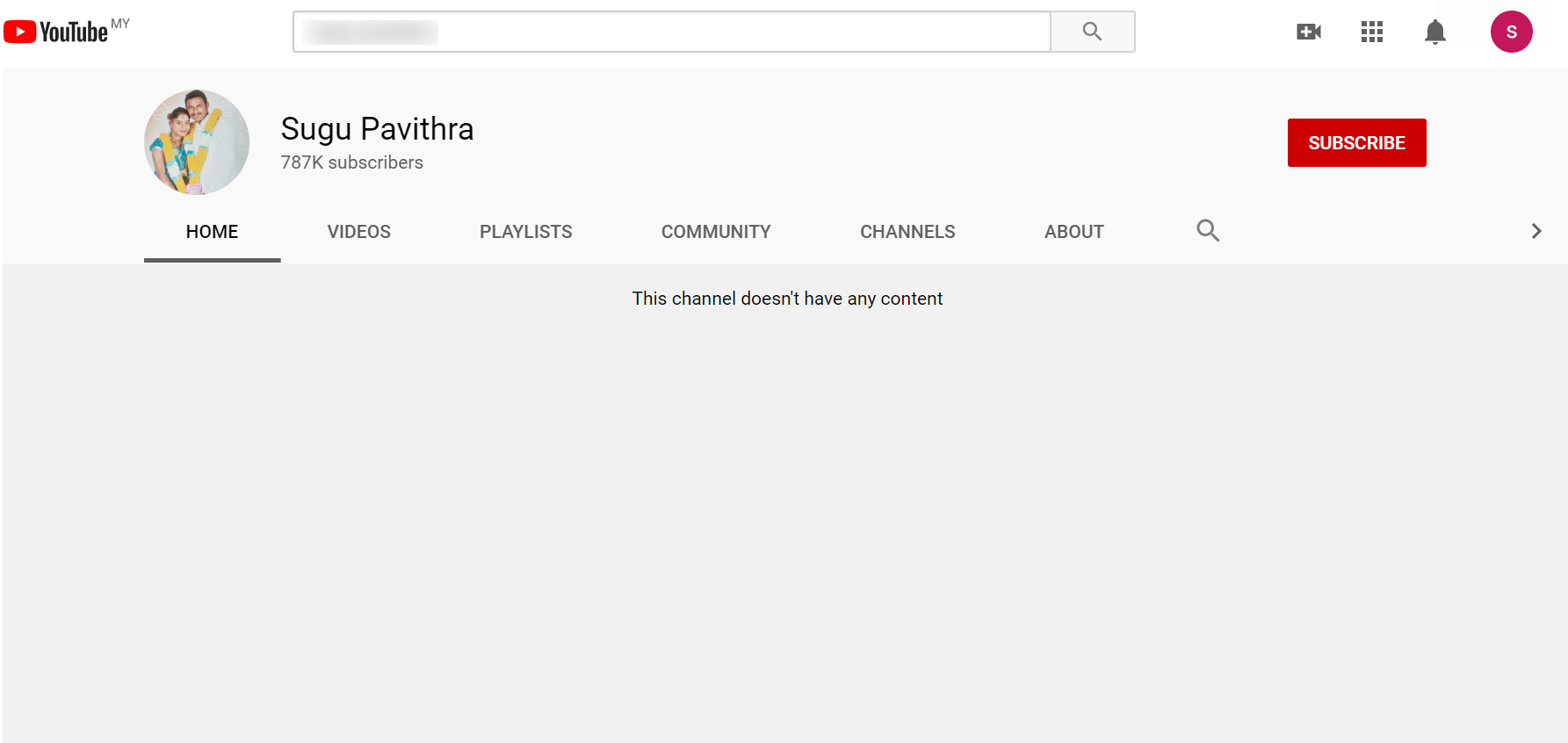Click the channel name Sugu Pavithra

(x=377, y=129)
